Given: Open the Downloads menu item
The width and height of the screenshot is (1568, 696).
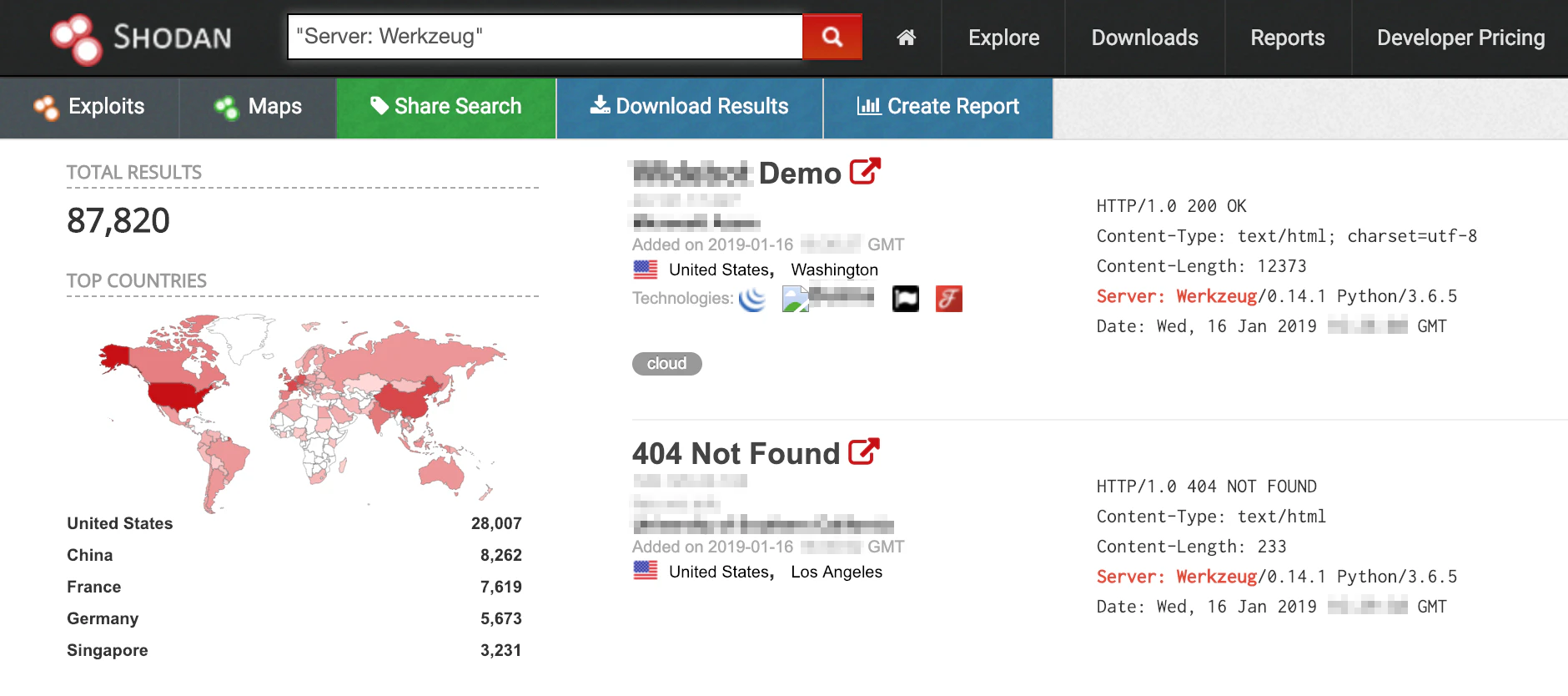Looking at the screenshot, I should click(x=1144, y=38).
